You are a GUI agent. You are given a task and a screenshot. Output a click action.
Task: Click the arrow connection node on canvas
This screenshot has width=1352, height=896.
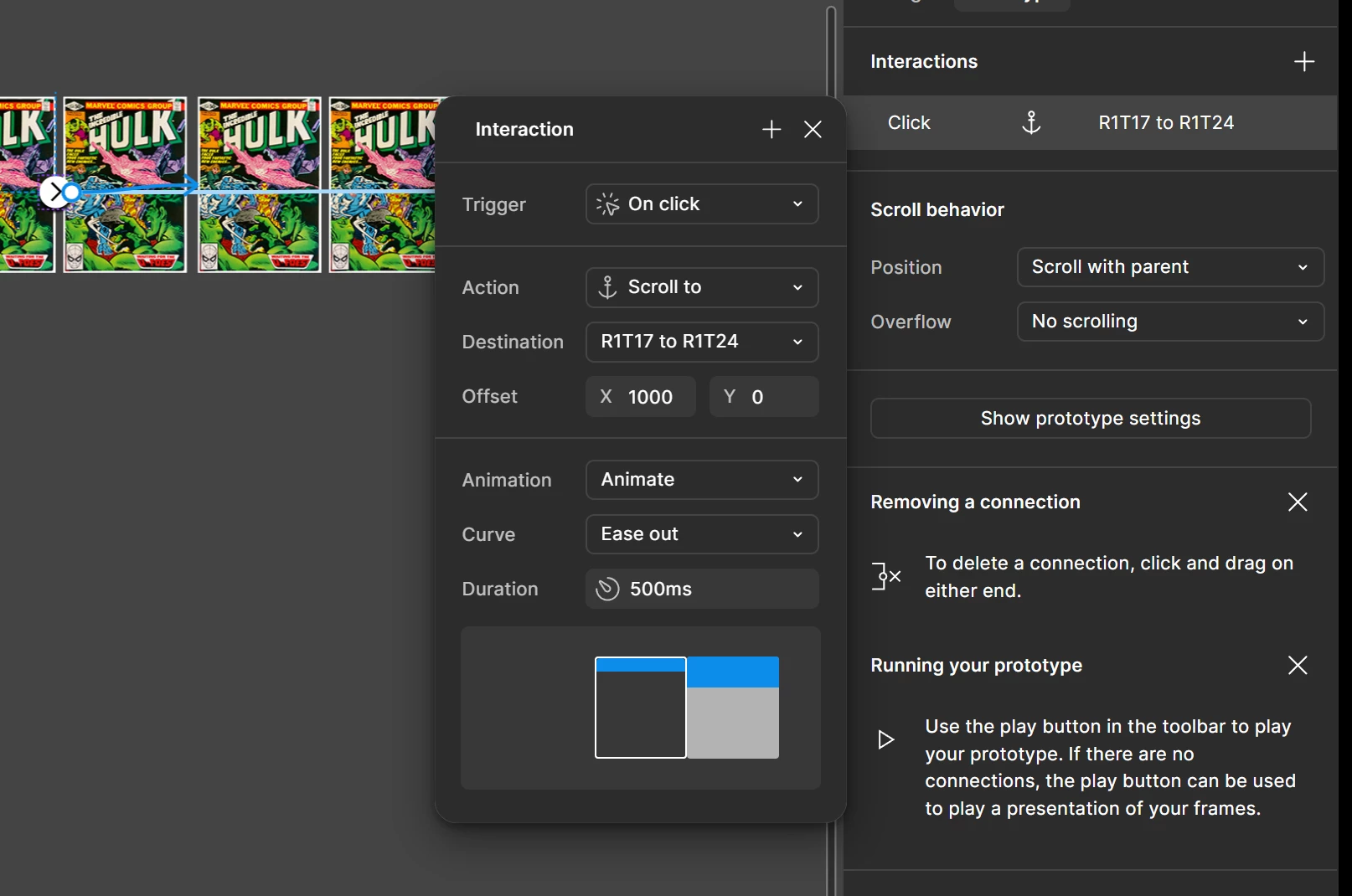(55, 193)
